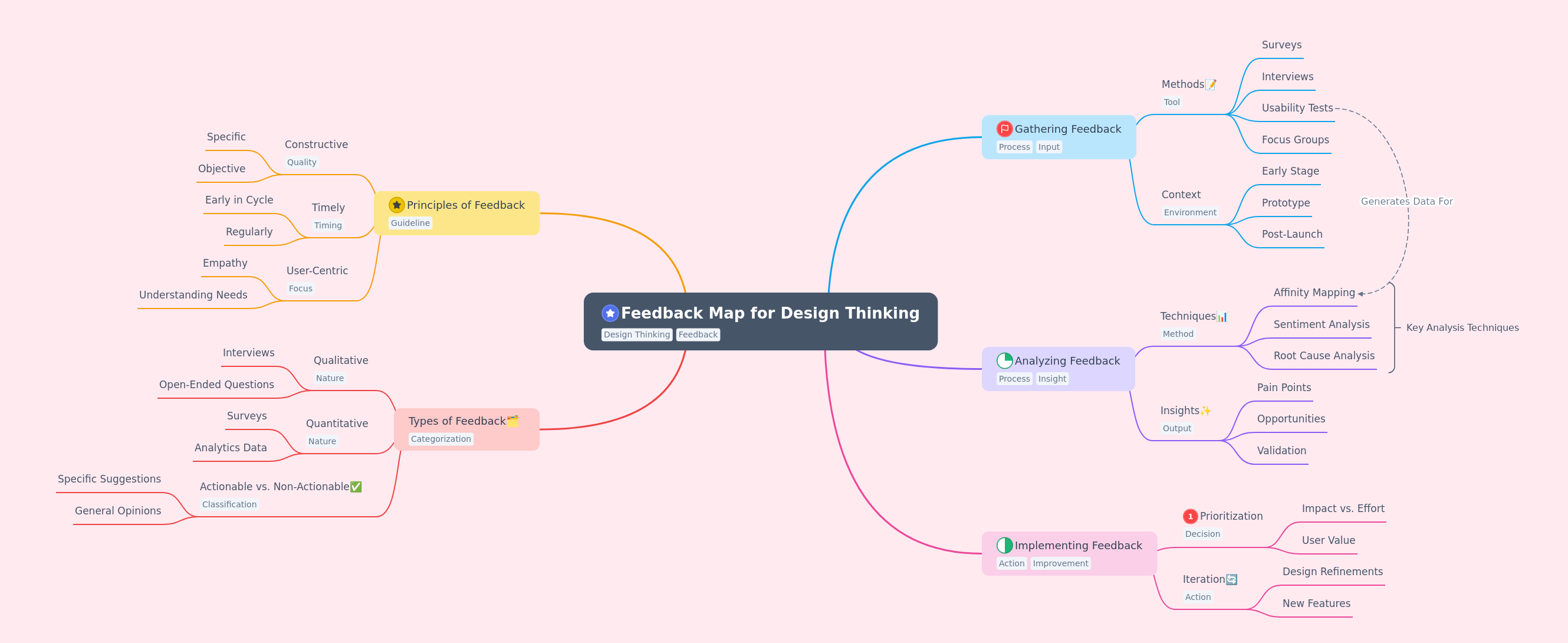The height and width of the screenshot is (643, 1568).
Task: Select the Design Refinements subtopic
Action: (1333, 572)
